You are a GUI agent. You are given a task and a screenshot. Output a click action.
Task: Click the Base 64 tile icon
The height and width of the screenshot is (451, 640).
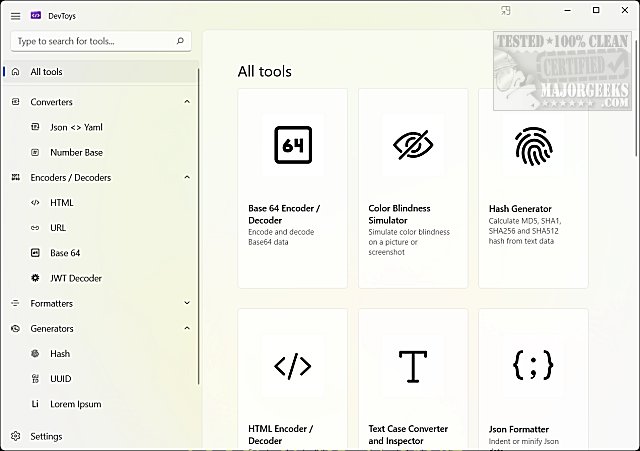[x=292, y=145]
